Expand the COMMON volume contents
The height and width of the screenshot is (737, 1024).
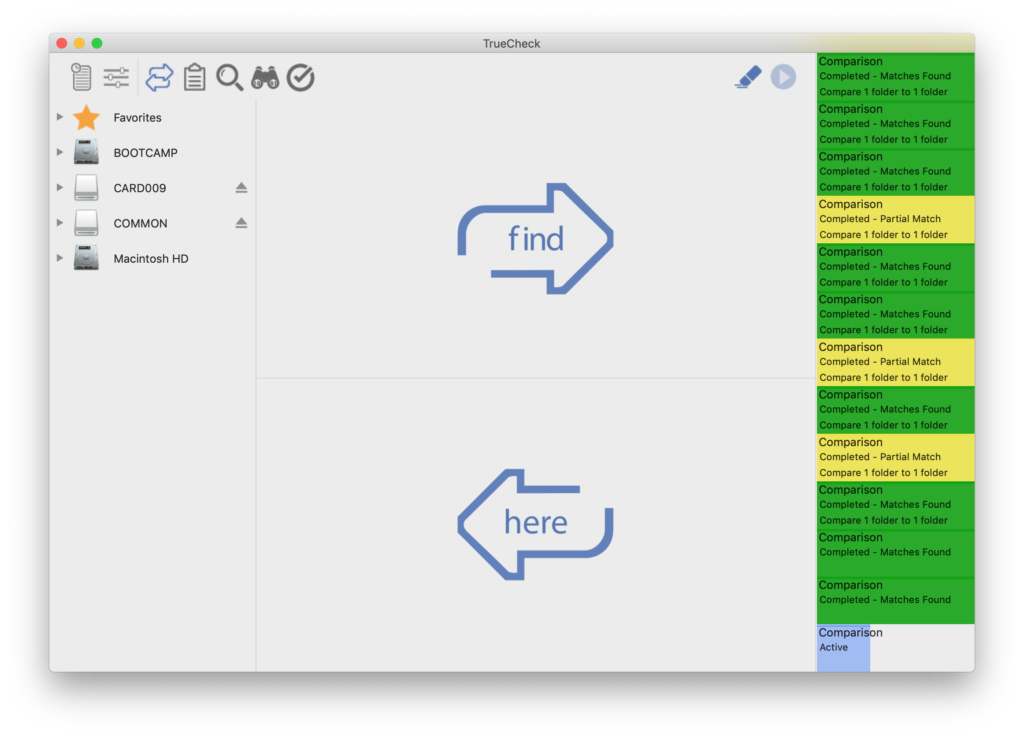[59, 223]
